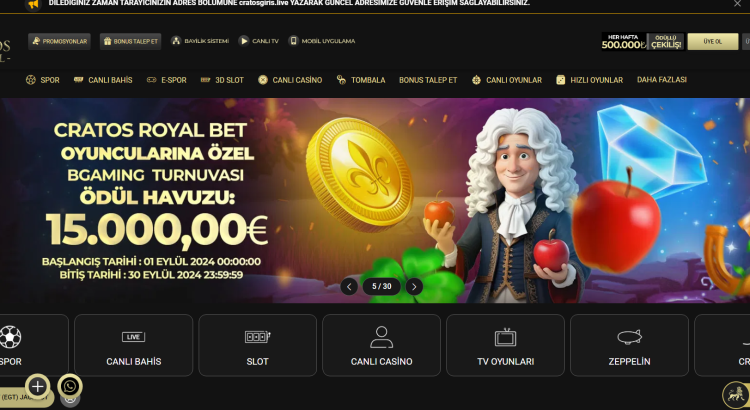Image resolution: width=750 pixels, height=410 pixels.
Task: Open the Slot machine tile
Action: click(x=257, y=345)
